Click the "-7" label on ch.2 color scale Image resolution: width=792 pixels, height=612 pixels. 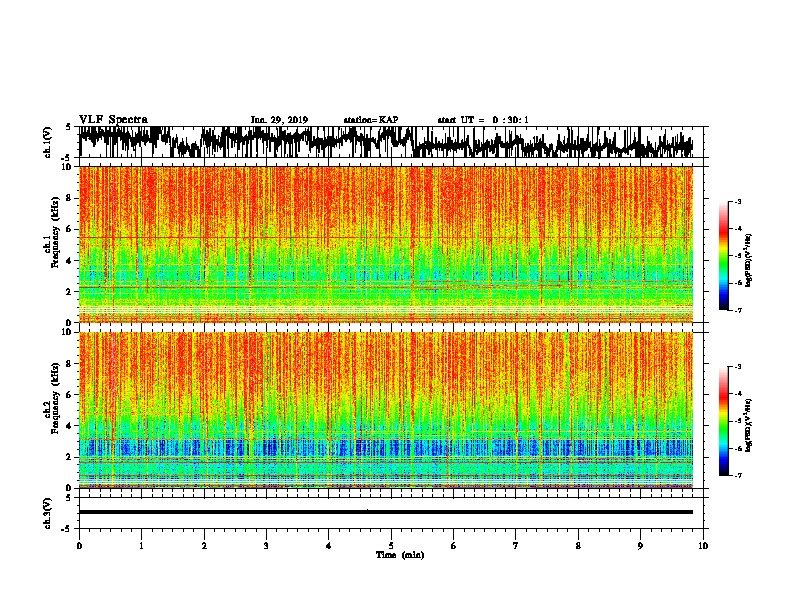738,475
